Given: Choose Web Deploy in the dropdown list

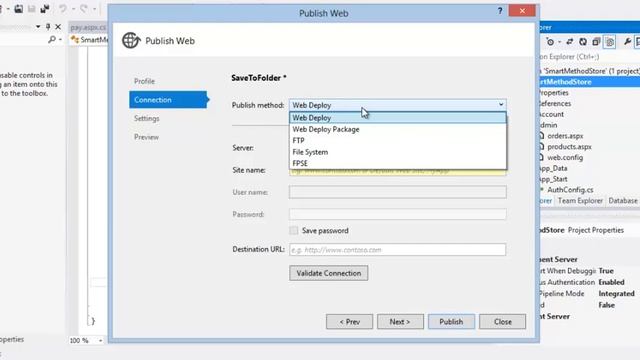Looking at the screenshot, I should [x=398, y=118].
